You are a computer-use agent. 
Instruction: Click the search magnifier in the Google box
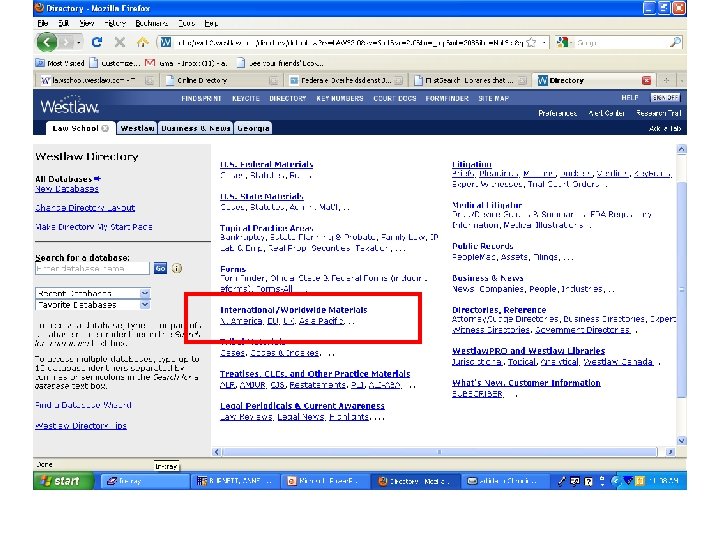point(675,43)
